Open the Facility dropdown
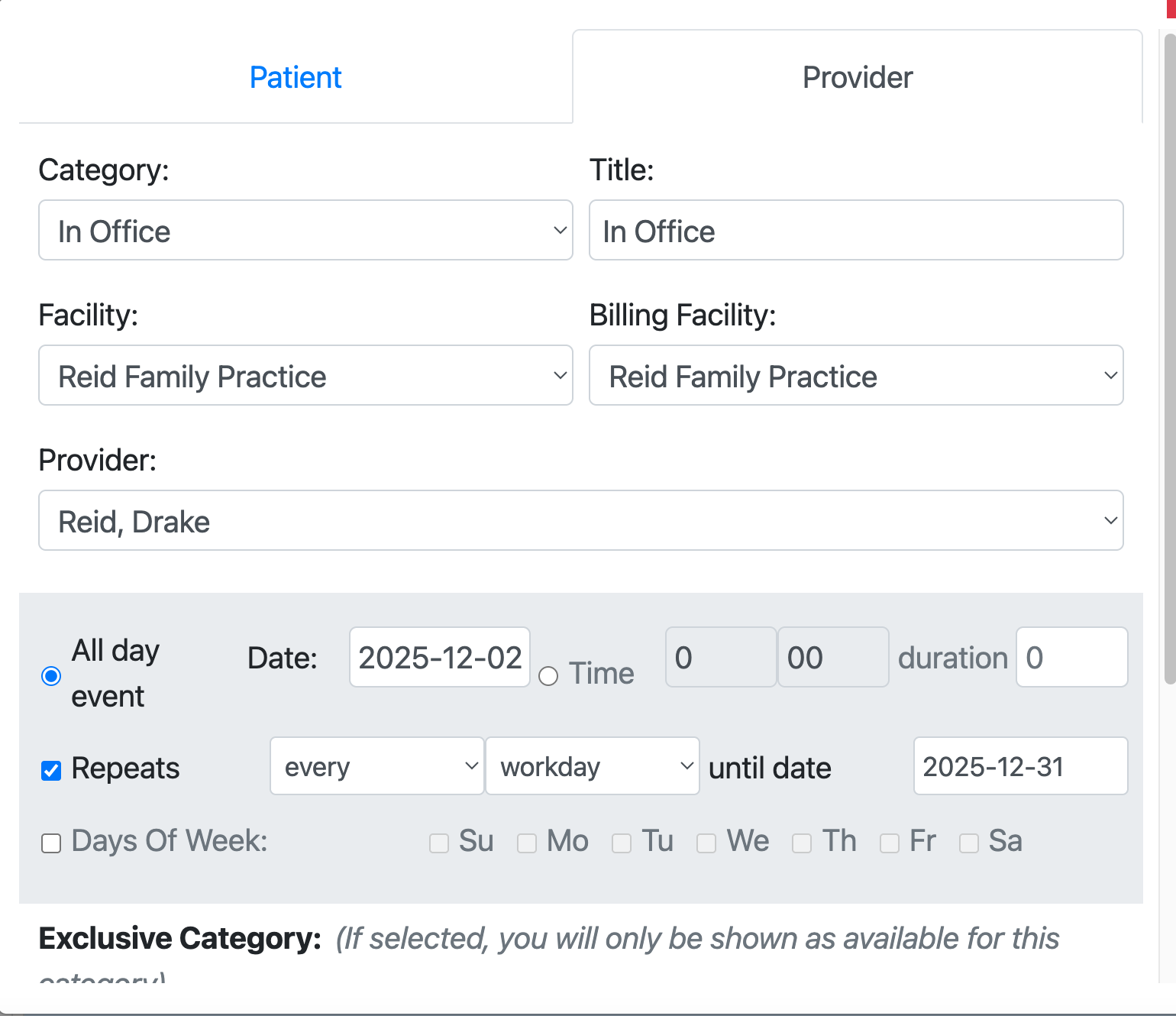 click(x=305, y=375)
